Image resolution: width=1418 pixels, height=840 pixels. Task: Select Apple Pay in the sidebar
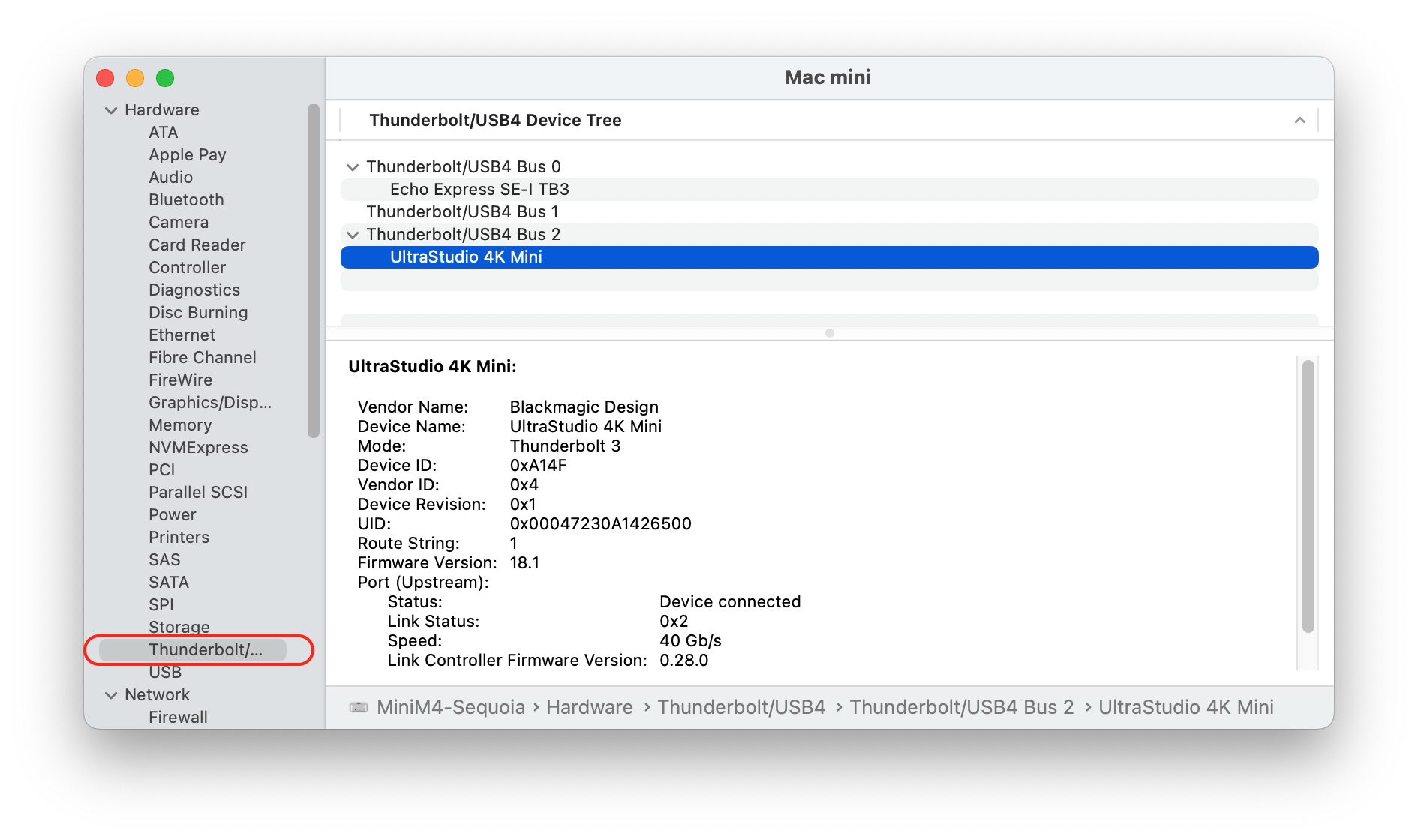point(187,155)
